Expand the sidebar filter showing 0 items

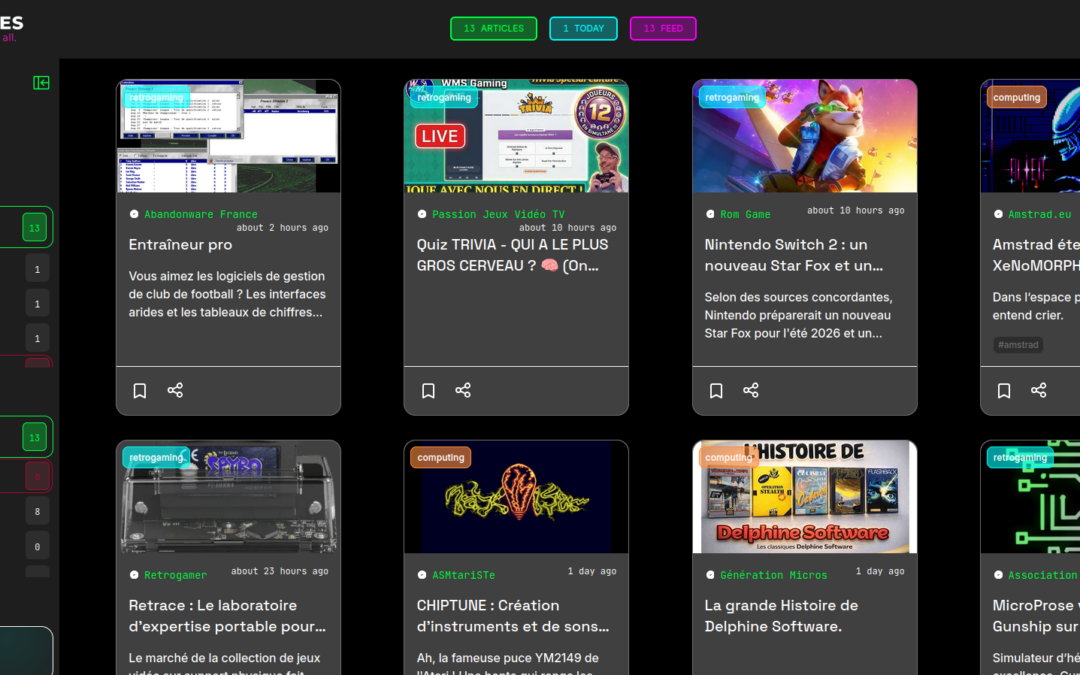36,545
